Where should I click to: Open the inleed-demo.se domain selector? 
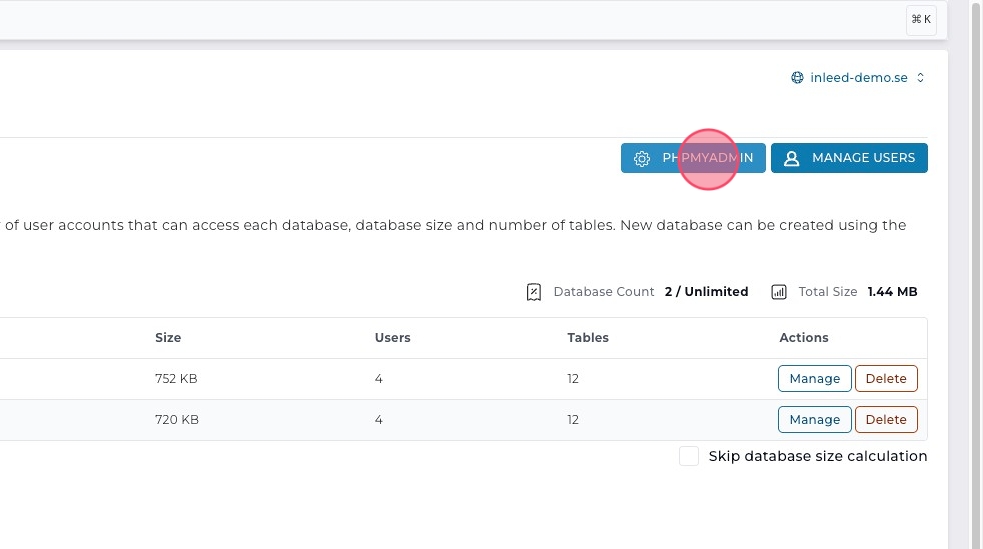858,78
